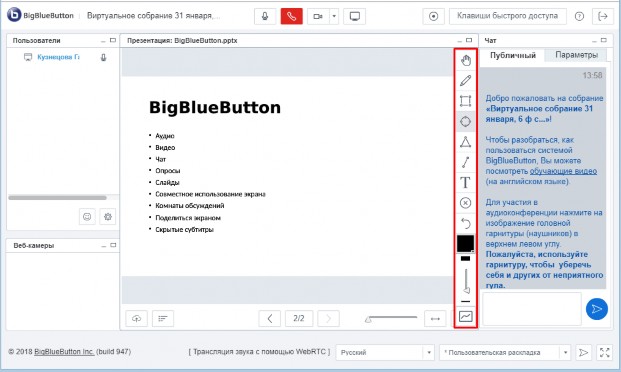Open the Русский language dropdown
The width and height of the screenshot is (621, 372).
click(385, 352)
